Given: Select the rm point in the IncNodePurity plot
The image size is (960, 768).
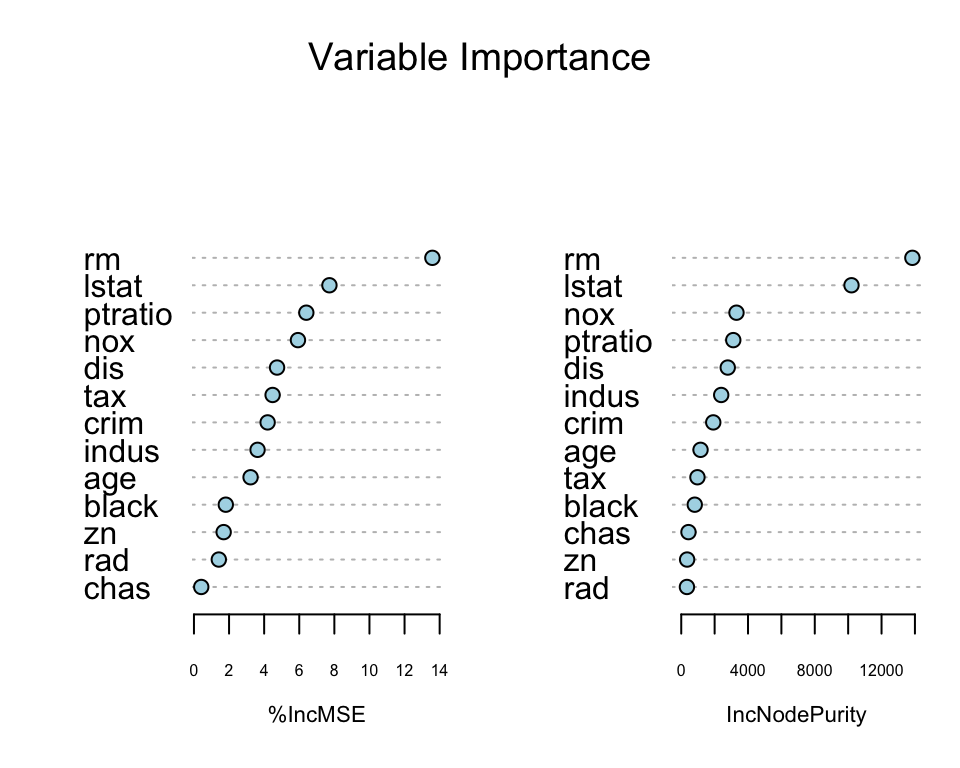Looking at the screenshot, I should [912, 258].
